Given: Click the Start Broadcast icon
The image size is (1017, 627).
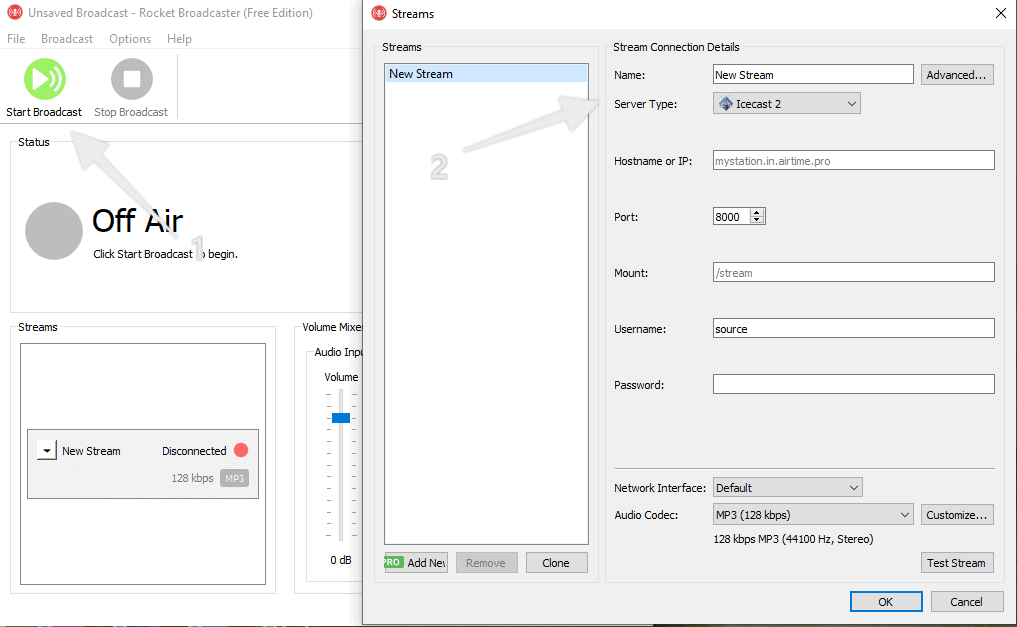Looking at the screenshot, I should click(42, 77).
